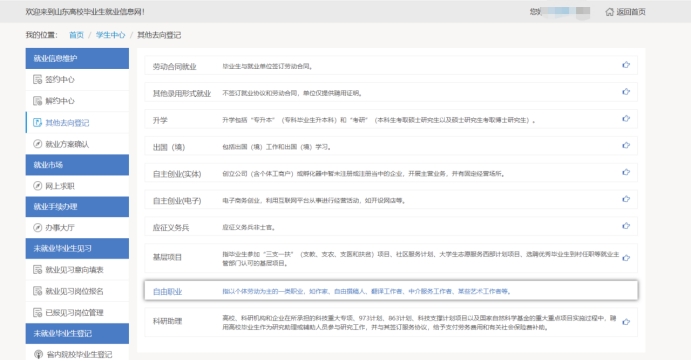Open 办事大厅 menu item
This screenshot has height=361, width=691.
(x=60, y=227)
